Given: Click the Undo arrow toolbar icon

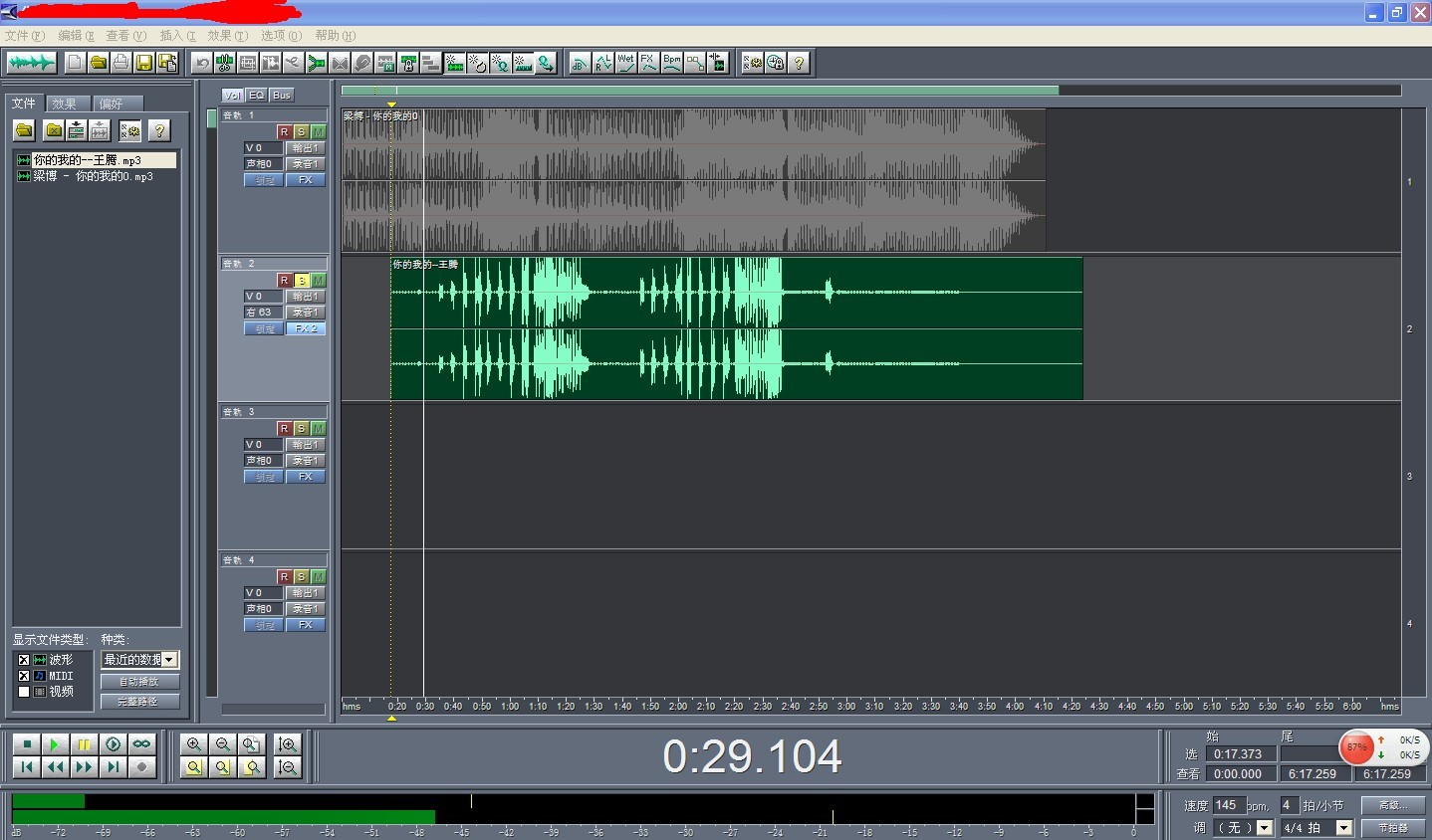Looking at the screenshot, I should tap(202, 63).
